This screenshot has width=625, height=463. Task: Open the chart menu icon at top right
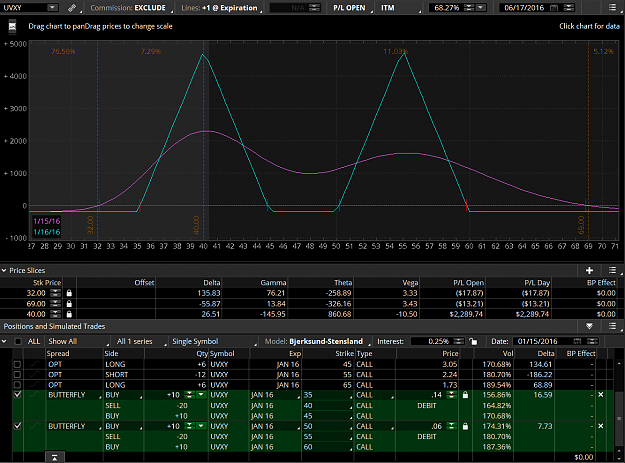point(612,7)
